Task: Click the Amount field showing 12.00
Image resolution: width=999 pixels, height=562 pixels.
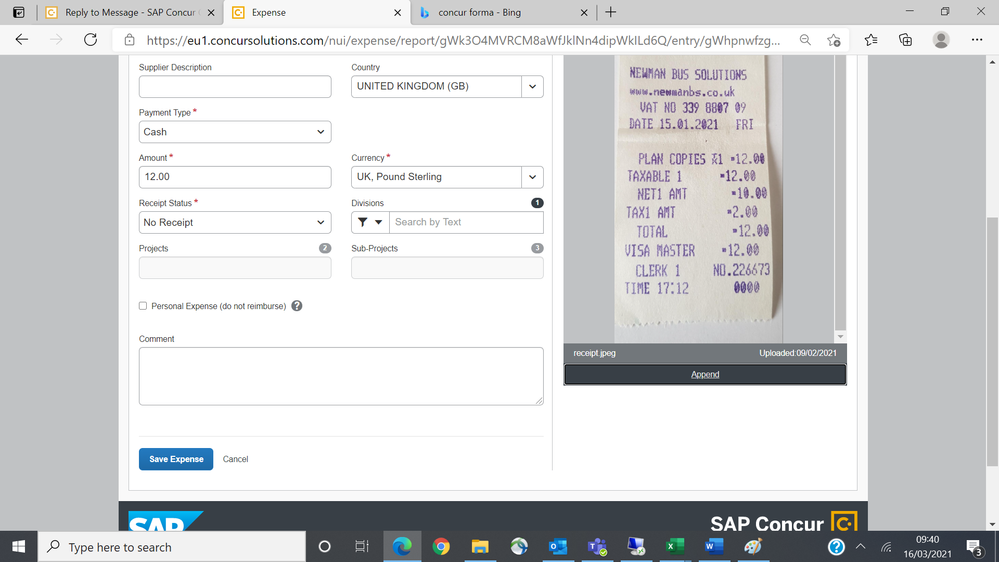Action: click(x=235, y=177)
